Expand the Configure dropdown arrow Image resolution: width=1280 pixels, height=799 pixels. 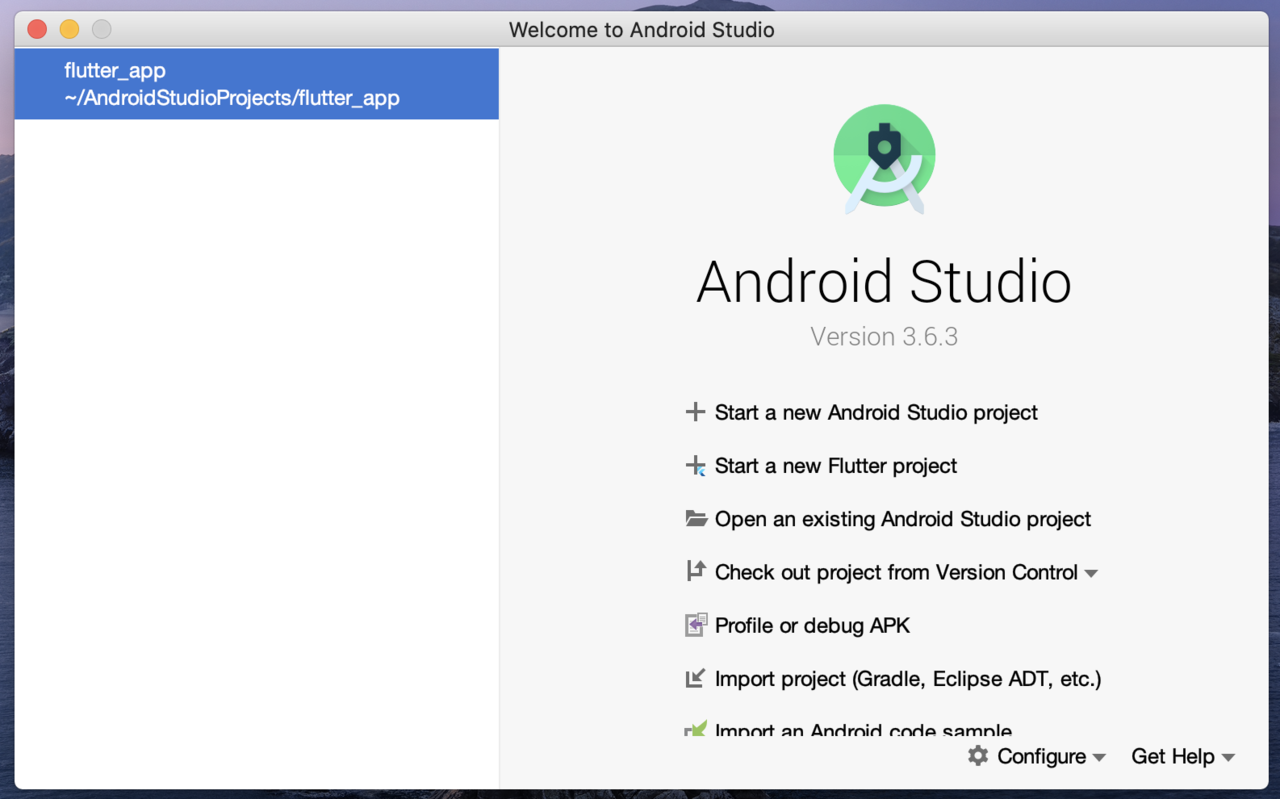pos(1099,757)
